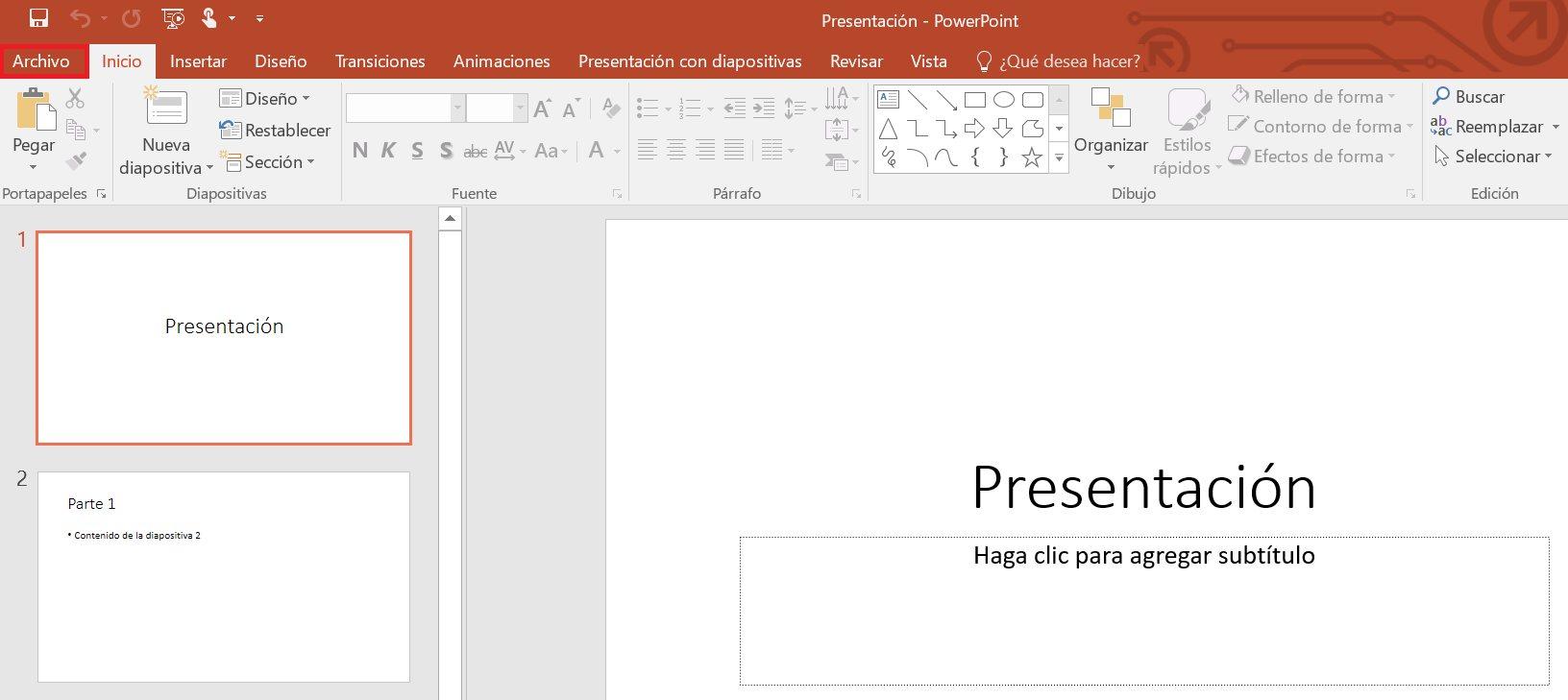Align text to the left
1568x700 pixels.
[648, 150]
